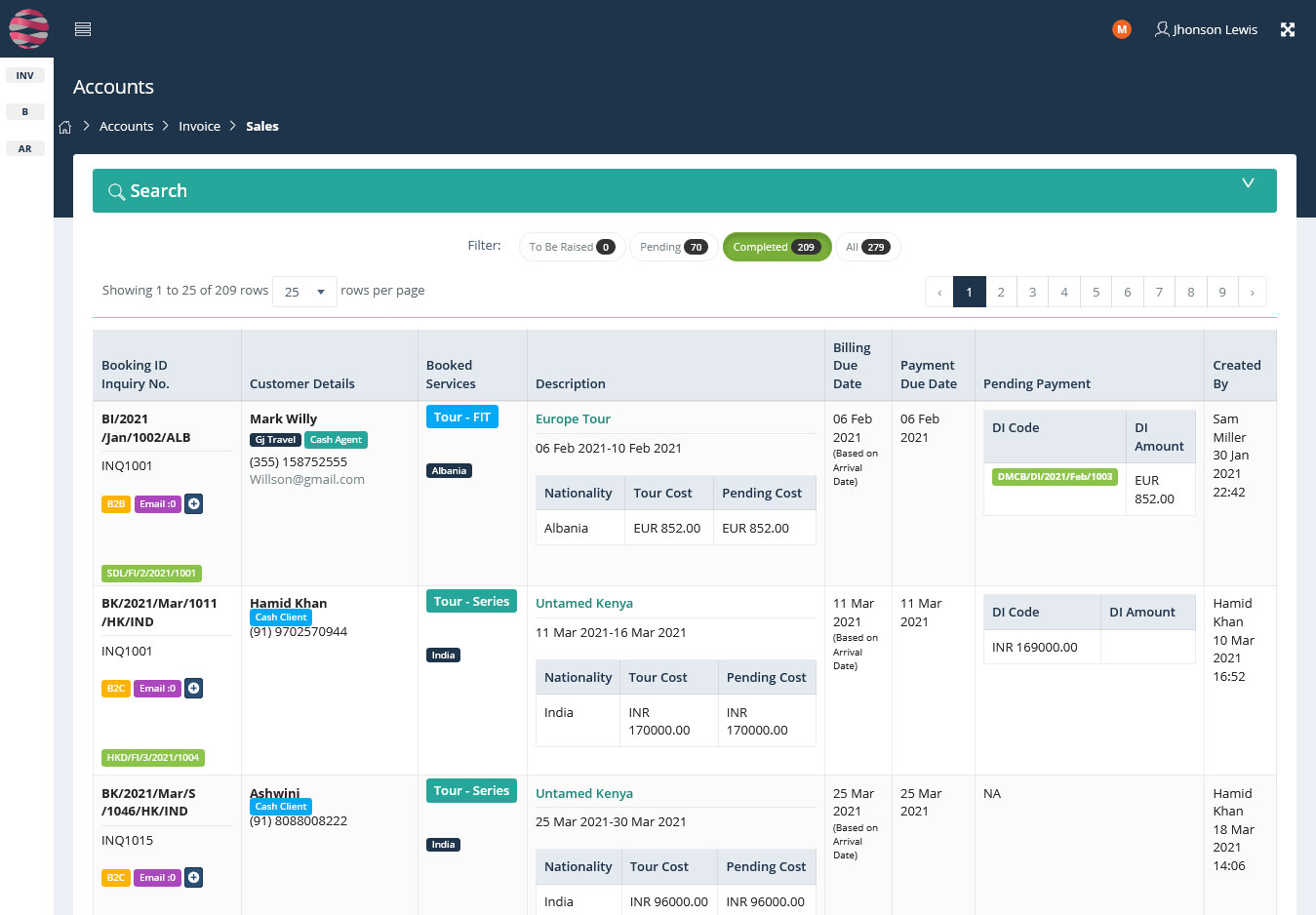This screenshot has width=1316, height=915.
Task: Toggle fullscreen expand icon
Action: click(1288, 29)
